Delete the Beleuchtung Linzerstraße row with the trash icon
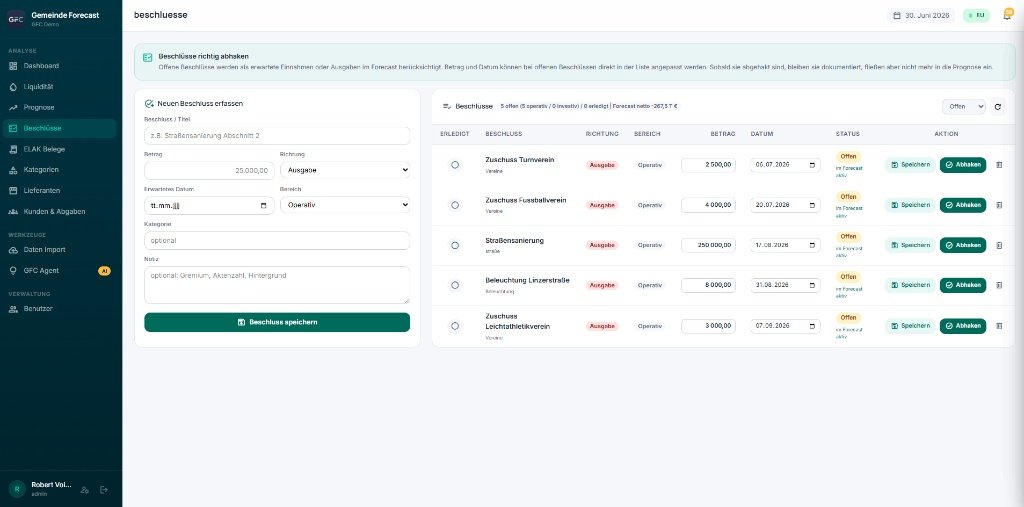This screenshot has width=1024, height=507. point(999,286)
